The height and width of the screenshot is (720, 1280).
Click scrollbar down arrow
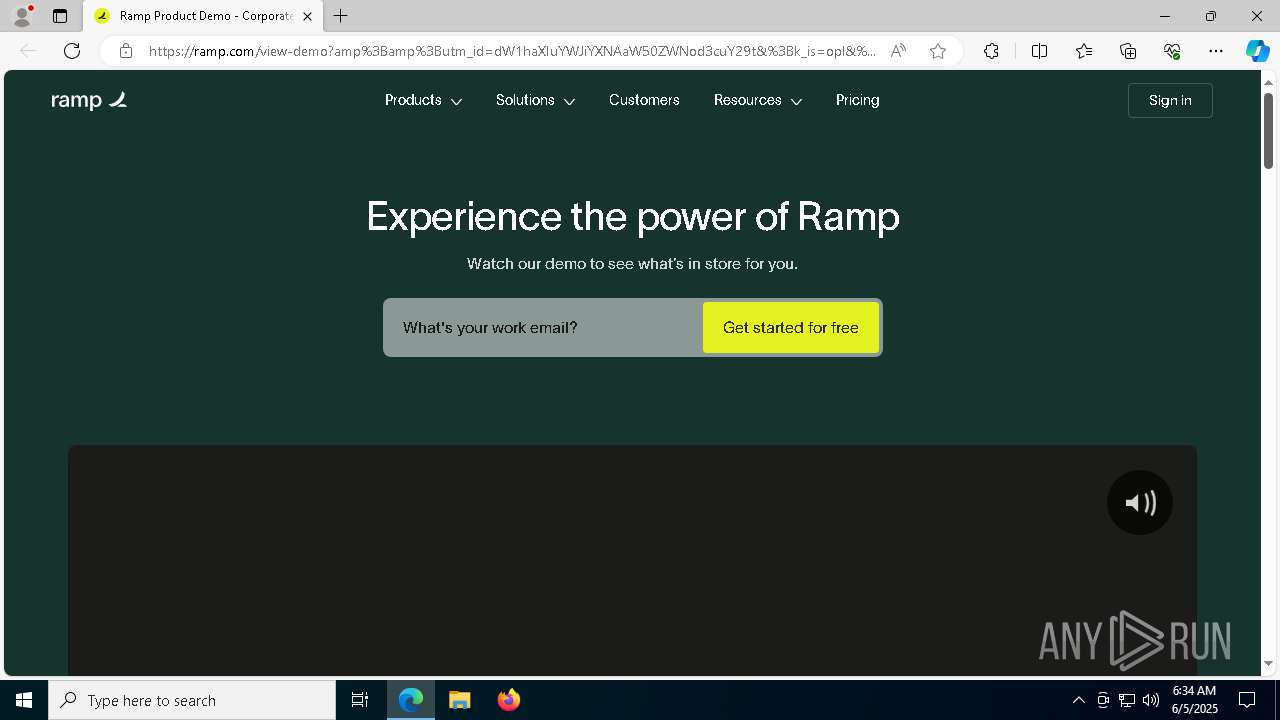[x=1268, y=663]
